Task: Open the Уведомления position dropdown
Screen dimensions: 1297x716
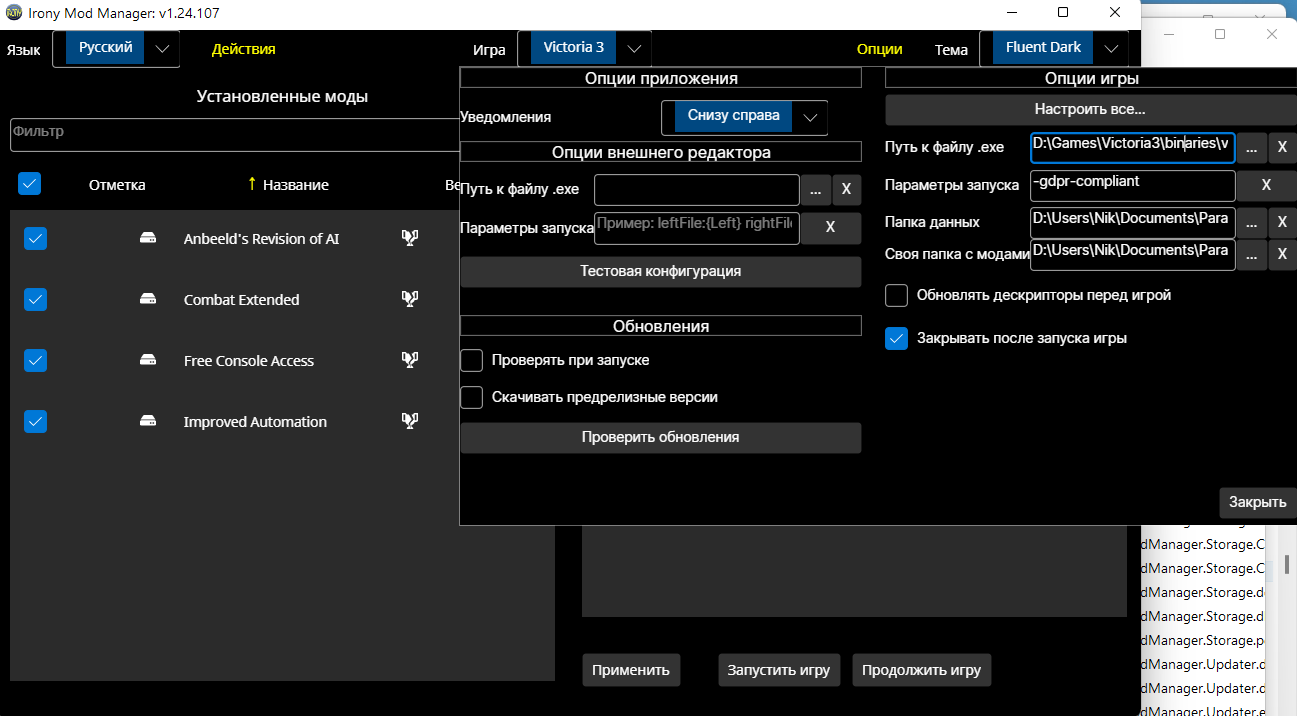Action: tap(745, 117)
